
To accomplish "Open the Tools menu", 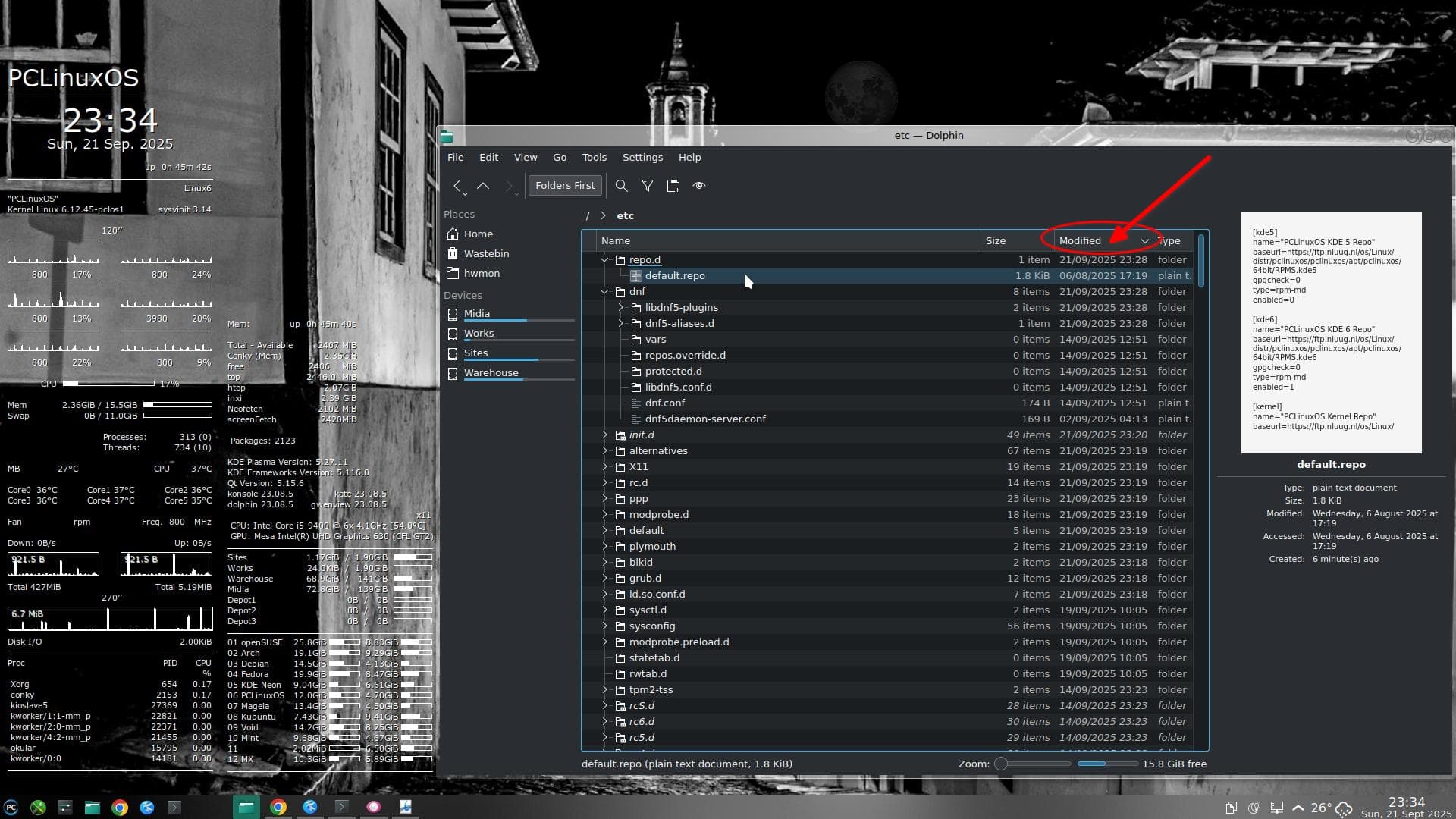I will coord(594,158).
